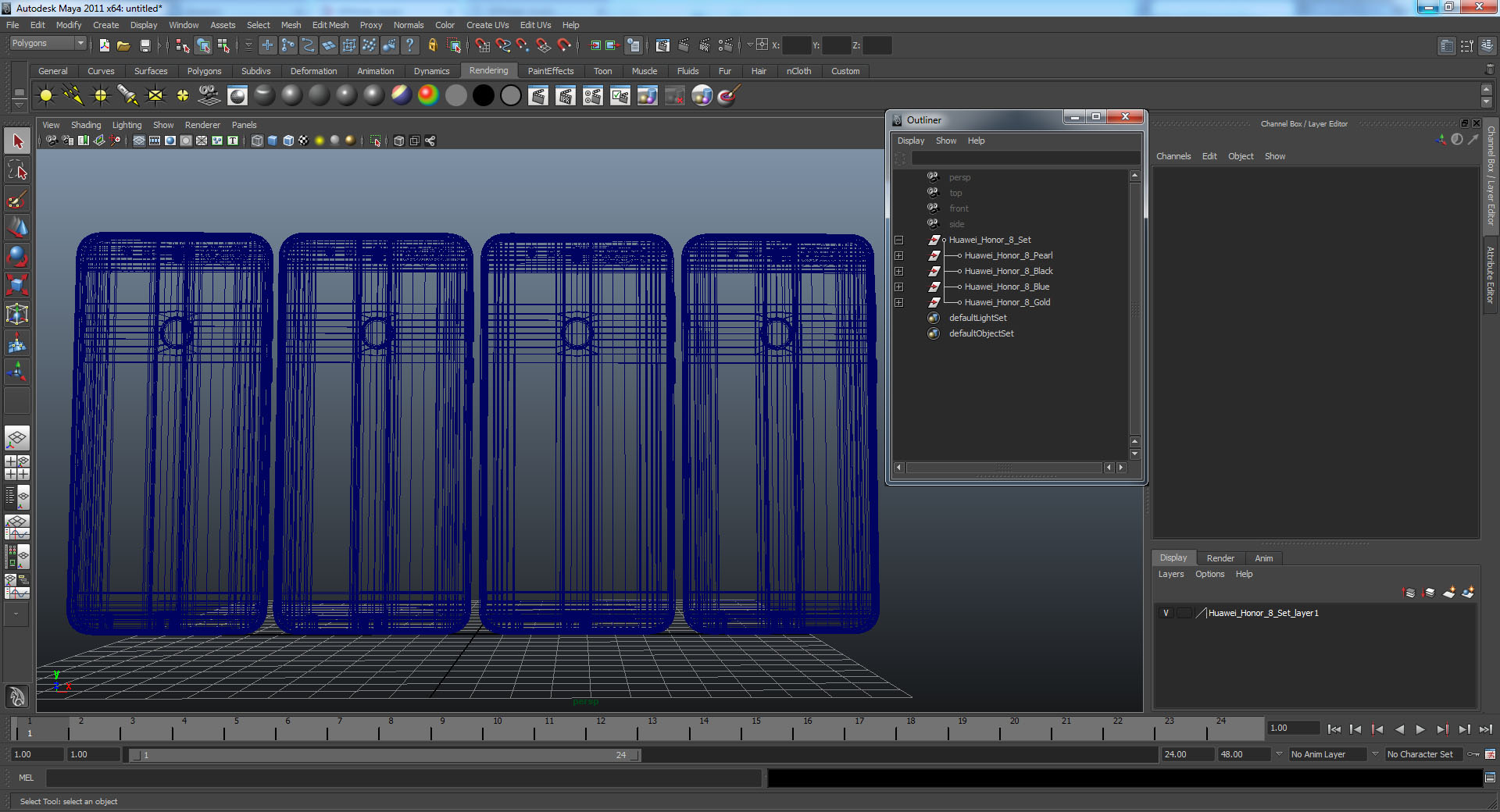Expand the Huawei_Honor_8_Black node
This screenshot has height=812, width=1500.
[899, 271]
